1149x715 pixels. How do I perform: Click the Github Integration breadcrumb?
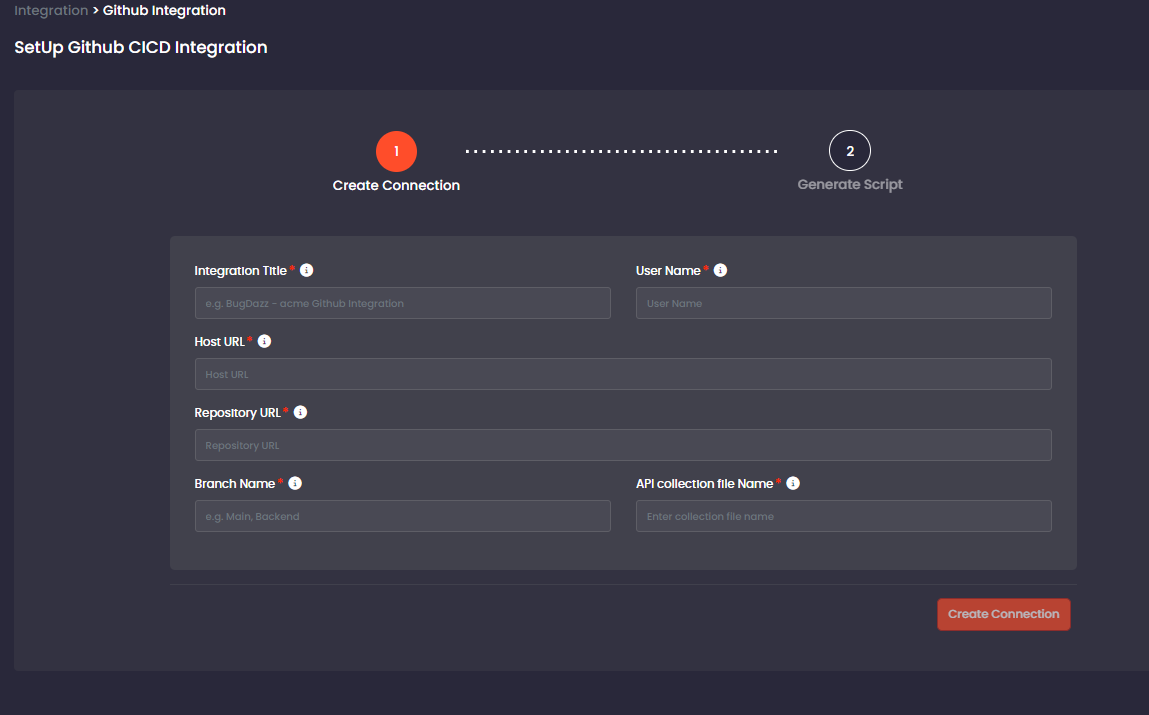(164, 10)
